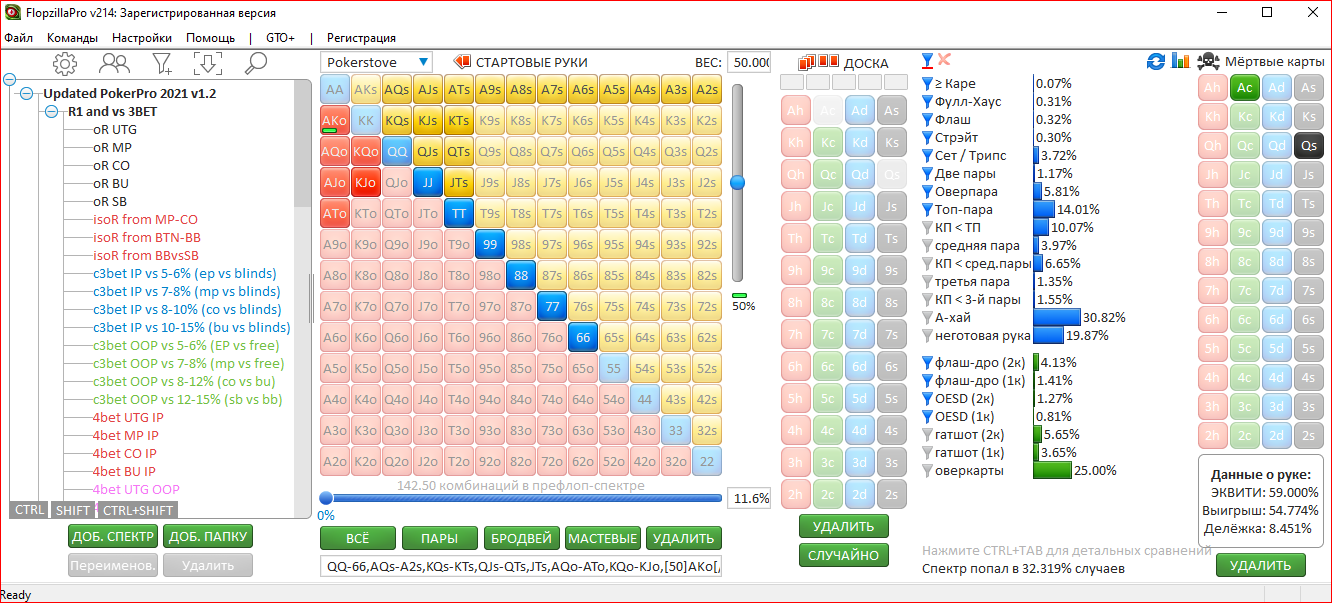Click the ВЕС weight input field
Viewport: 1332px width, 603px height.
click(748, 62)
